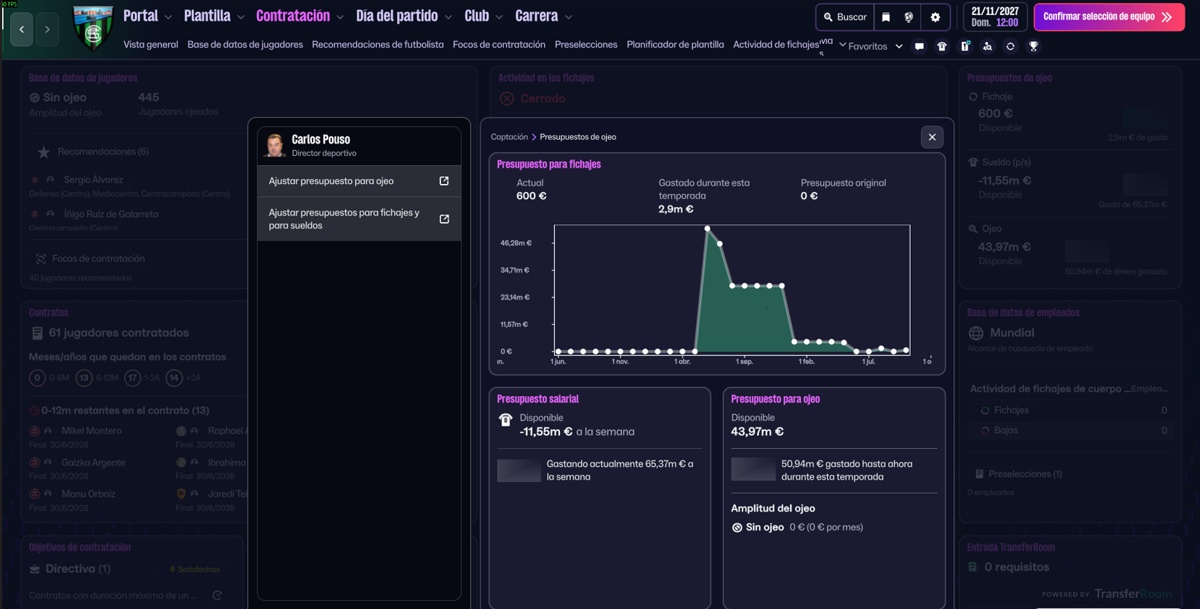Click Ajustar presupuestos para fichajes y para sueldos
Screen dimensions: 1200x609
[359, 219]
